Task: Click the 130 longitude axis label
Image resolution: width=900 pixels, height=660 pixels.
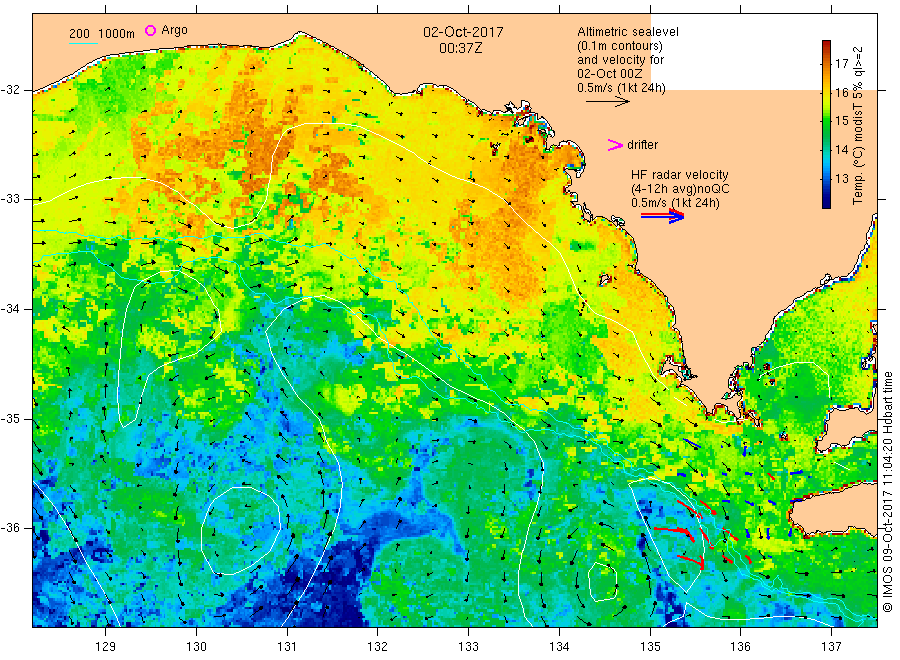Action: coord(196,647)
